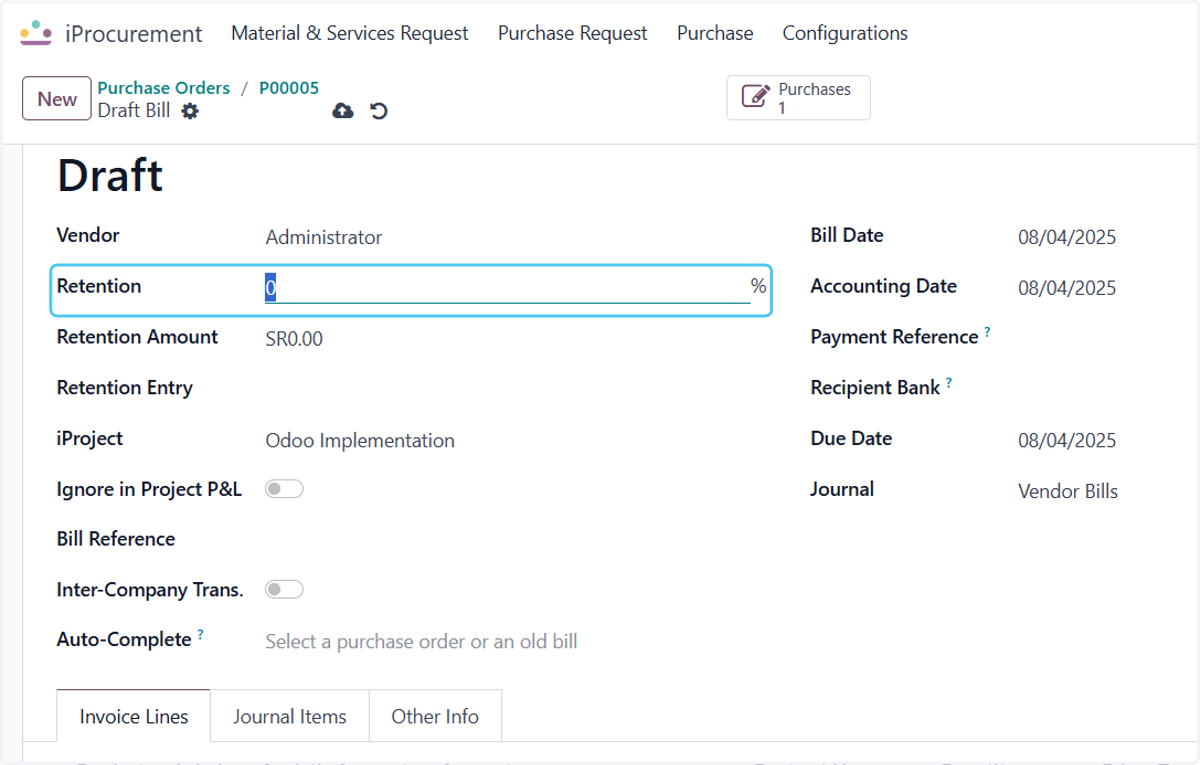Click the Retention Entry label
This screenshot has width=1200, height=765.
click(125, 388)
